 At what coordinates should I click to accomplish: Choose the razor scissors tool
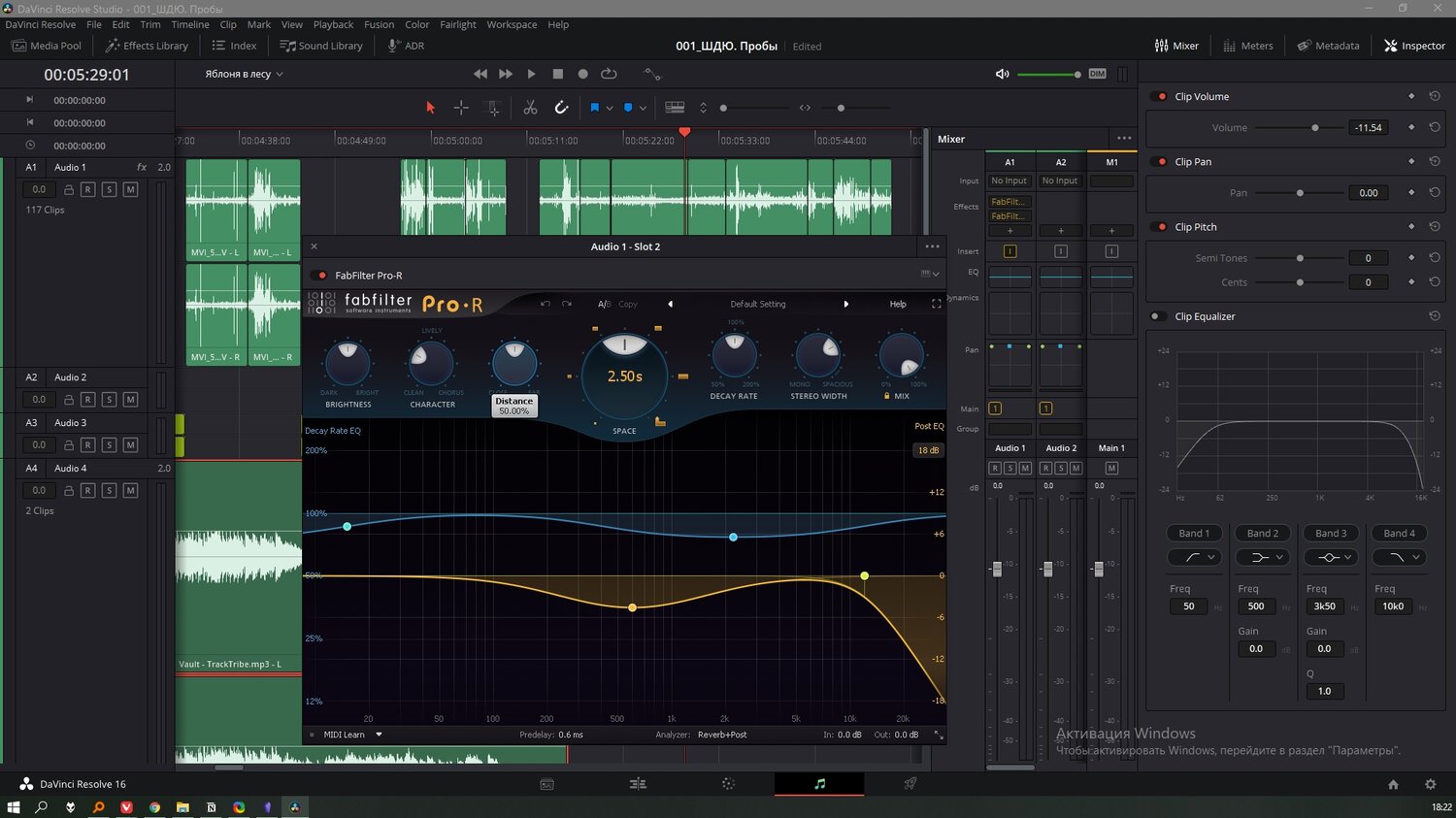tap(530, 108)
